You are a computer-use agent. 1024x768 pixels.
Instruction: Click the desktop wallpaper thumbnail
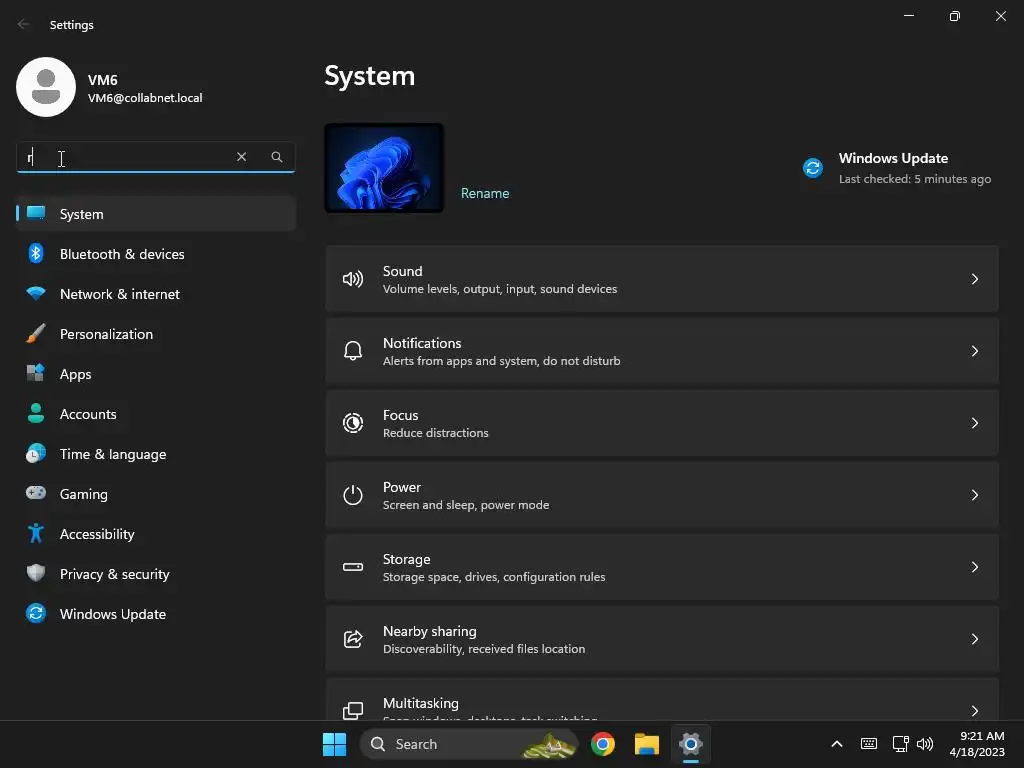tap(384, 168)
